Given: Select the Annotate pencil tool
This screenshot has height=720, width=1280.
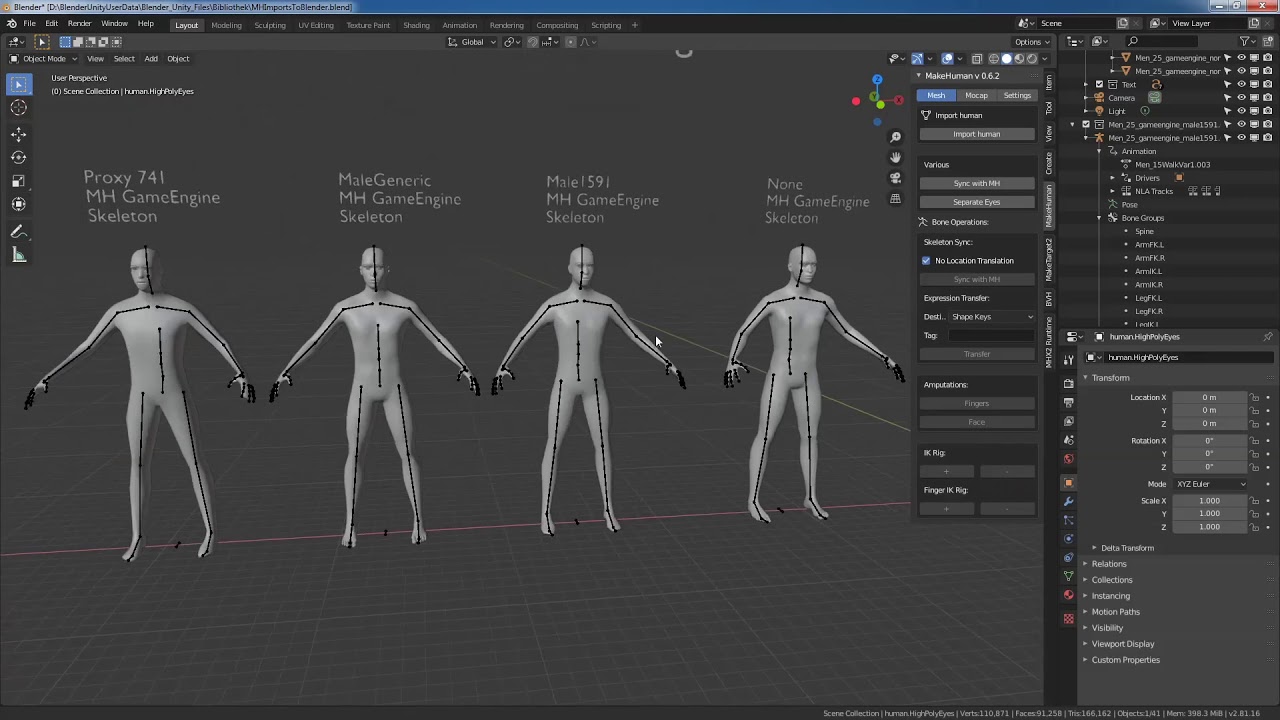Looking at the screenshot, I should point(19,231).
